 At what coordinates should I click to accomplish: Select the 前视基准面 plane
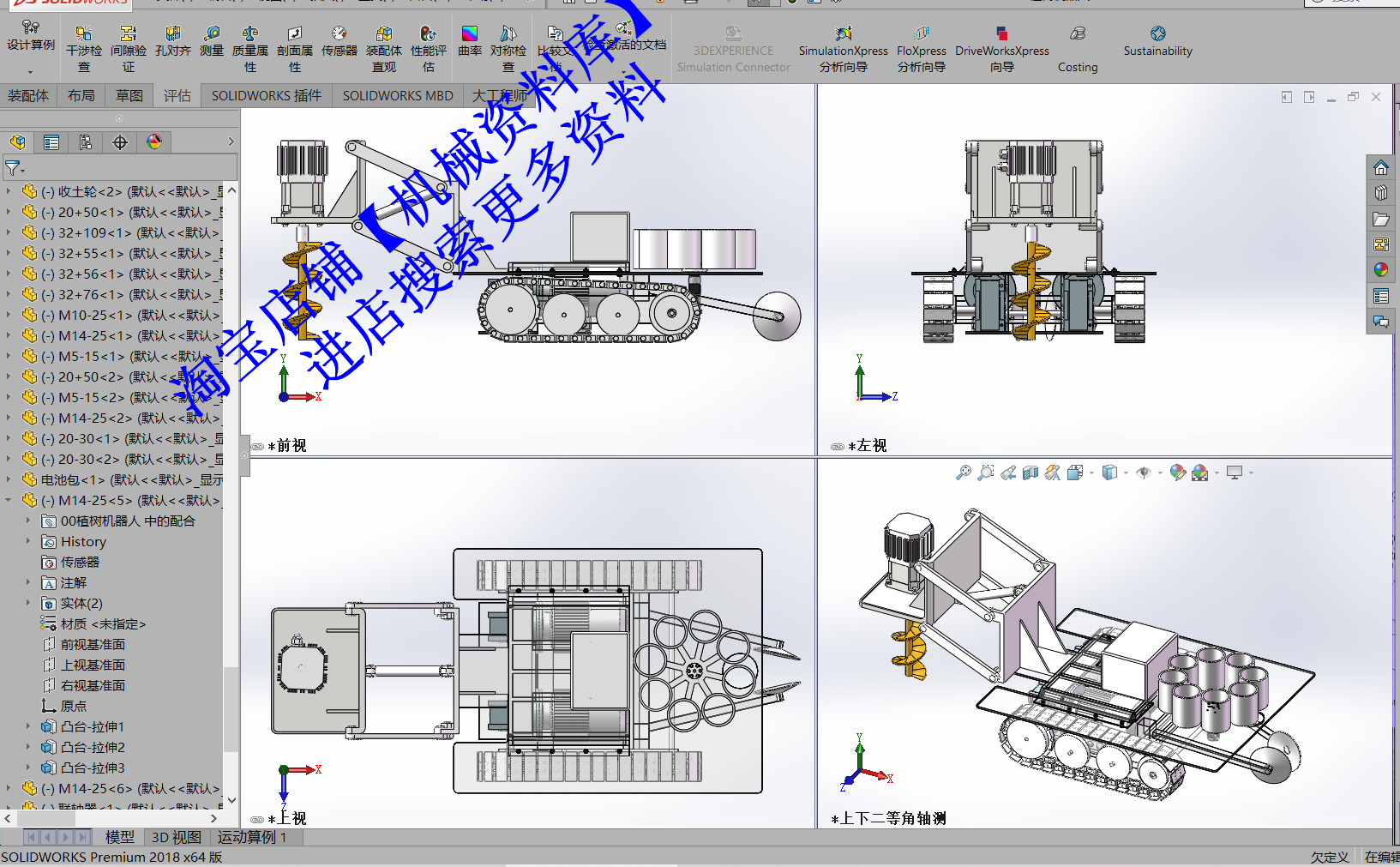pyautogui.click(x=93, y=645)
